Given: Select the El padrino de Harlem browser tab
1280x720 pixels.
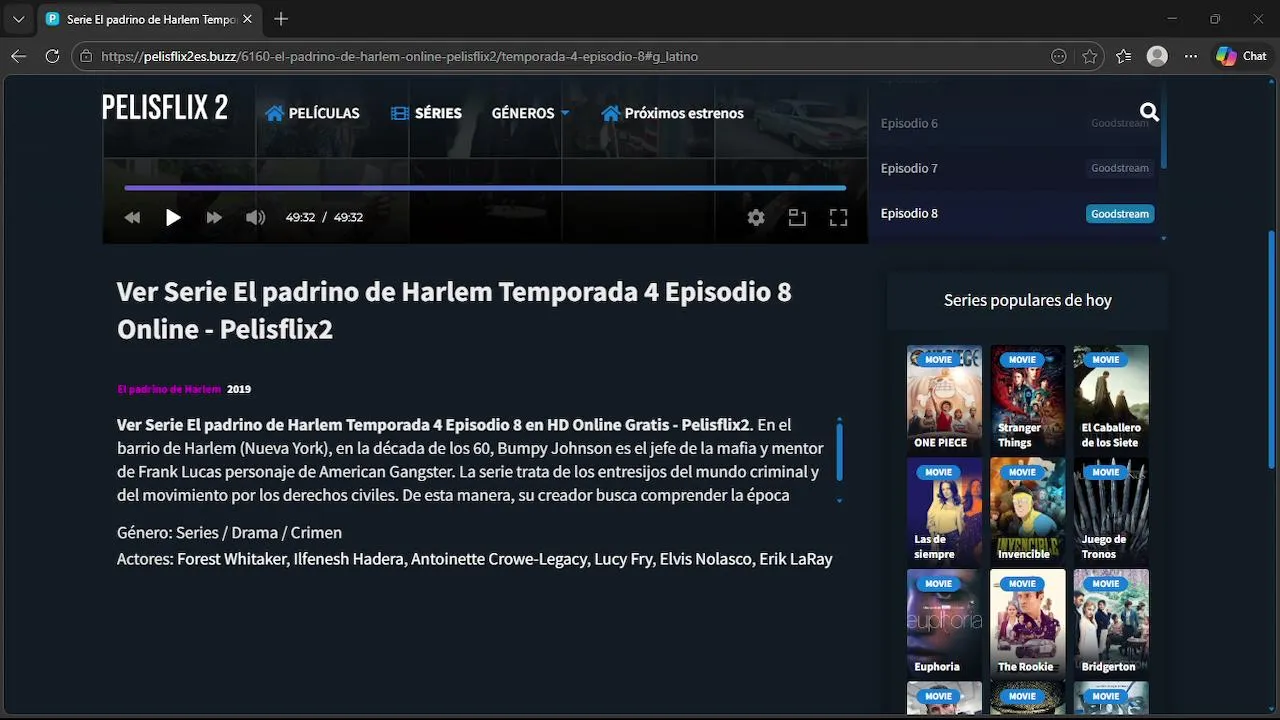Looking at the screenshot, I should (150, 19).
